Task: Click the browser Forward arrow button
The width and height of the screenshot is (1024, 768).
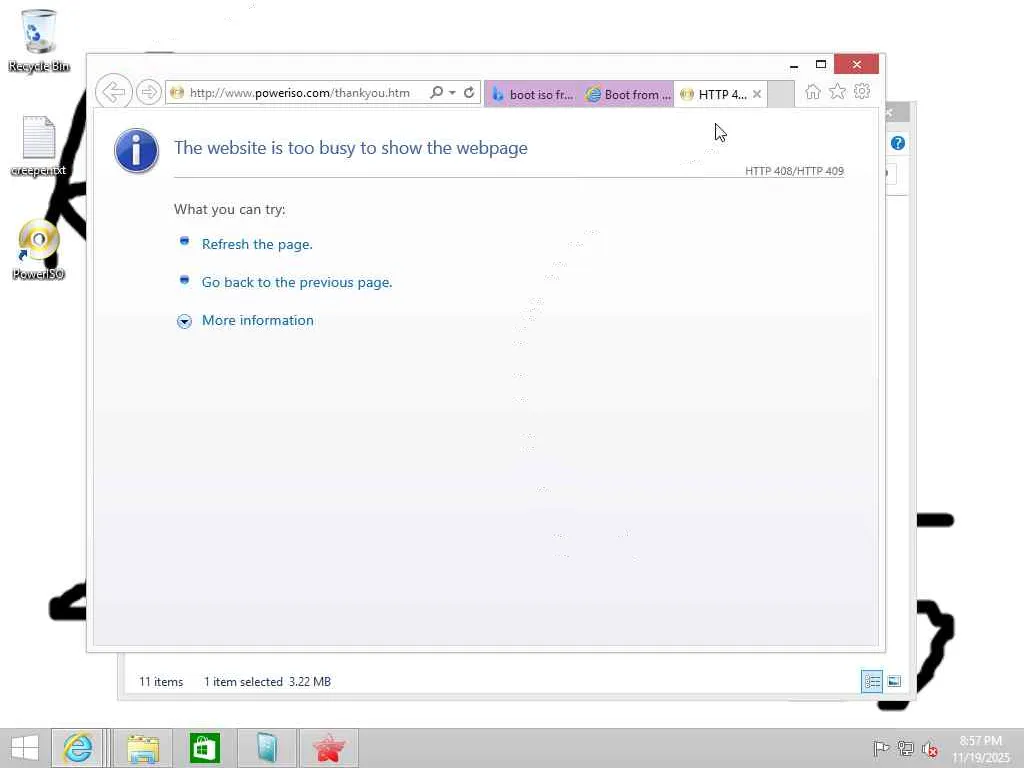Action: [x=149, y=92]
